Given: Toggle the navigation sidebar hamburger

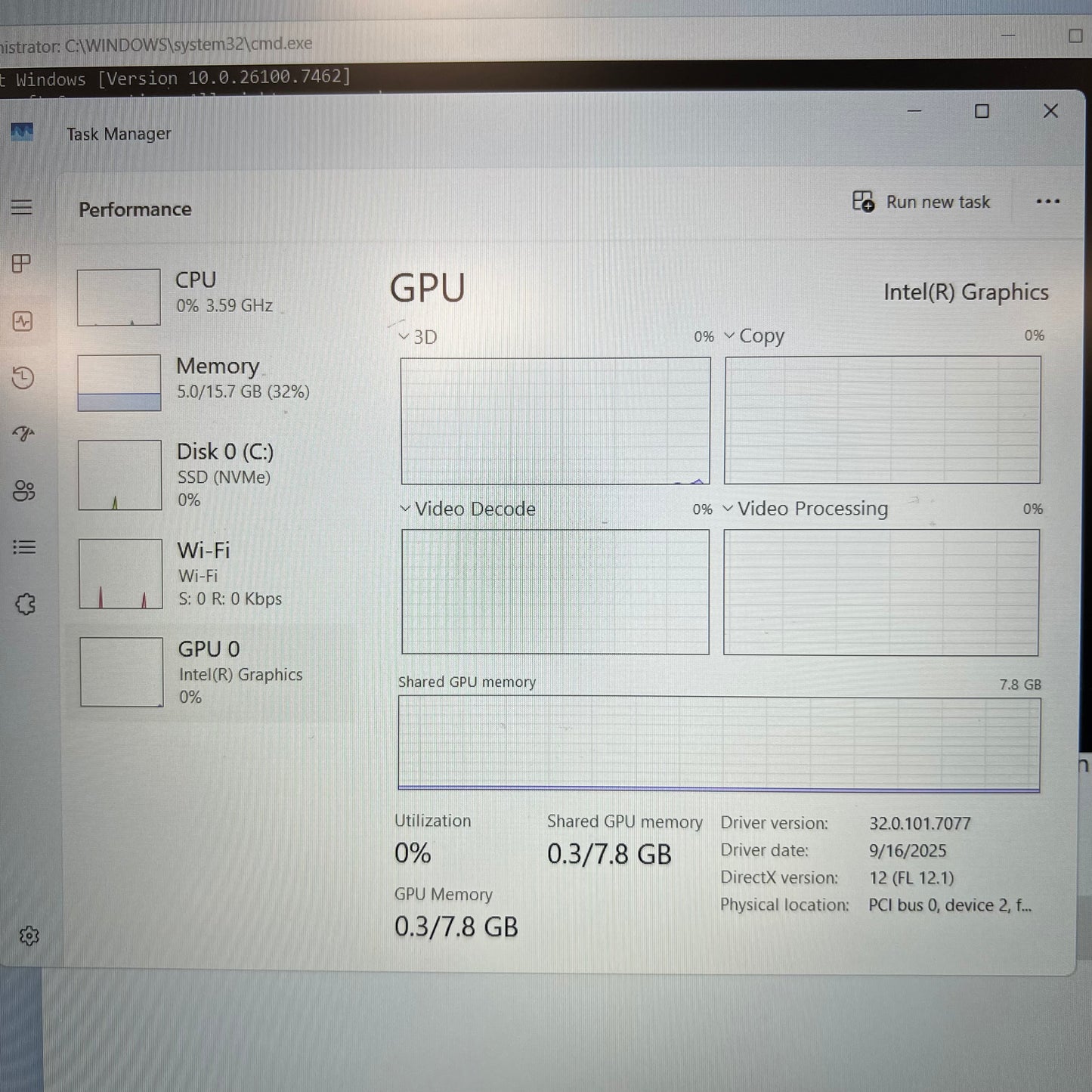Looking at the screenshot, I should [x=23, y=206].
